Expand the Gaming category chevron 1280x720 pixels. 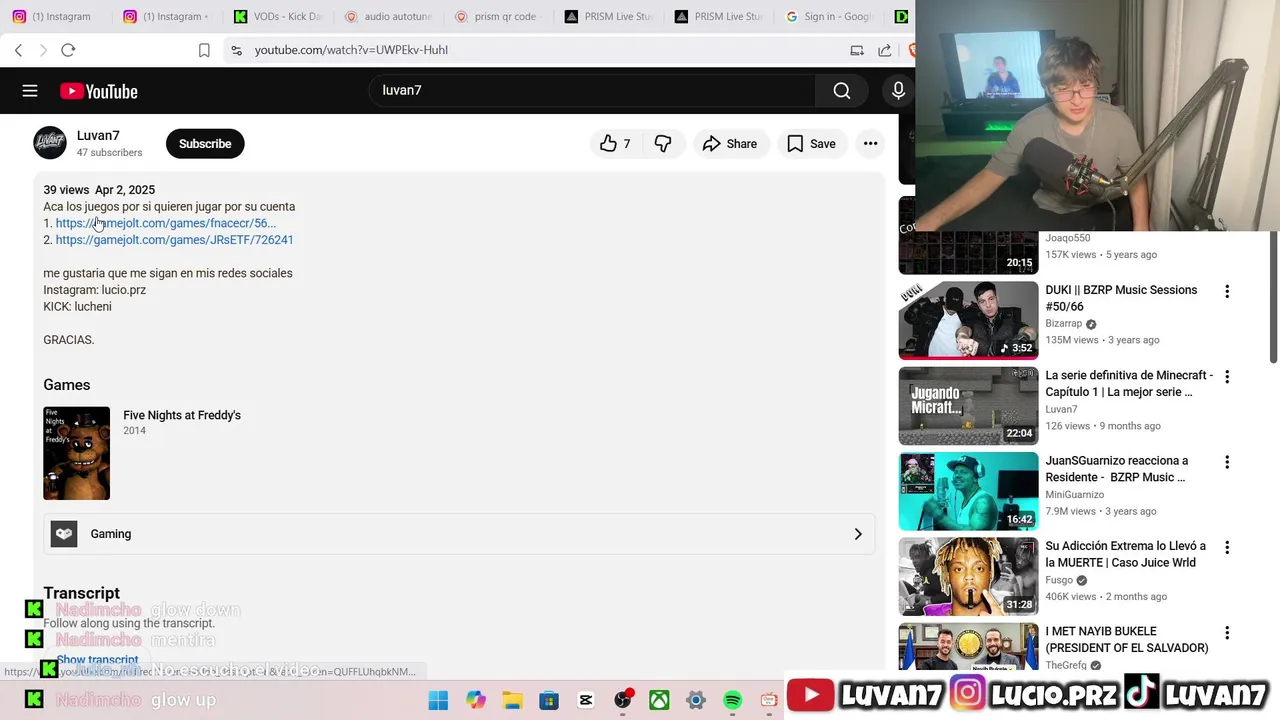858,534
